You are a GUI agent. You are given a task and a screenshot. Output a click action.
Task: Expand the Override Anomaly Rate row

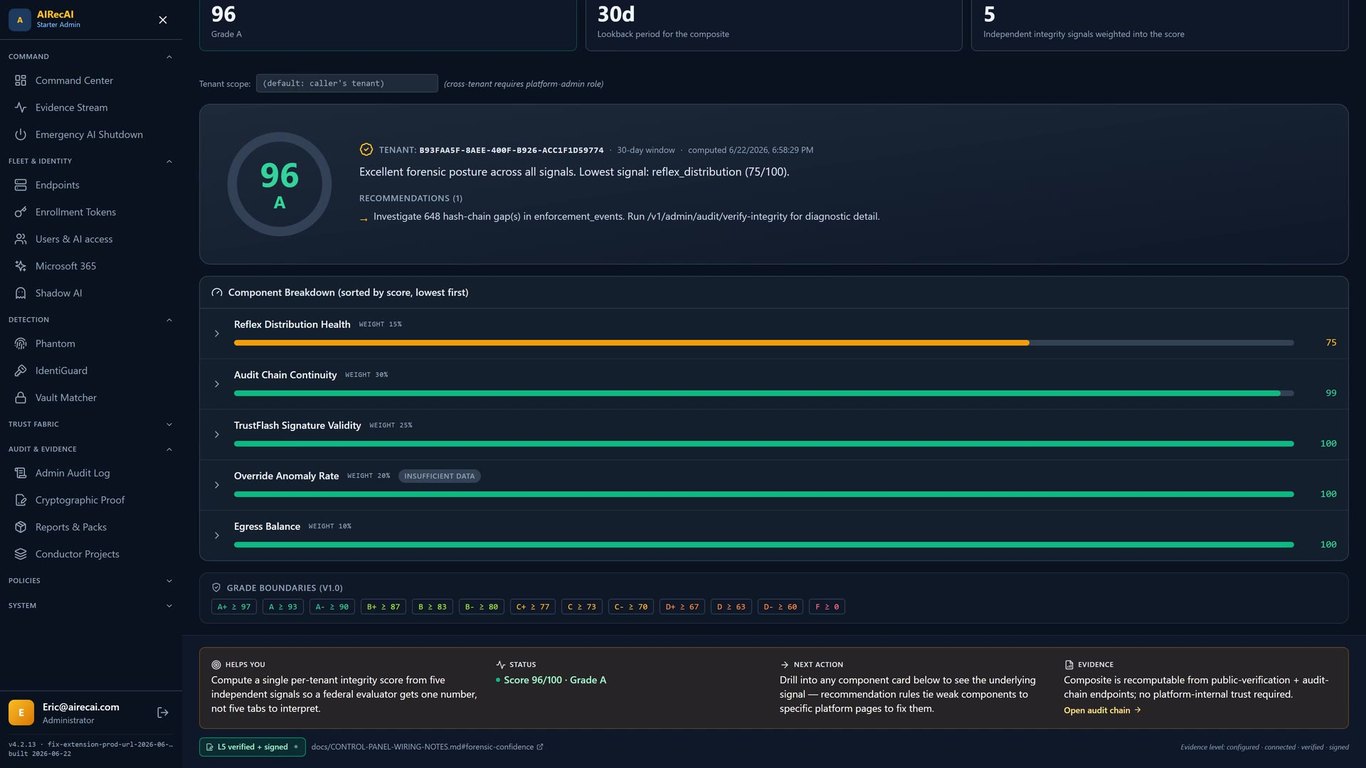tap(217, 485)
